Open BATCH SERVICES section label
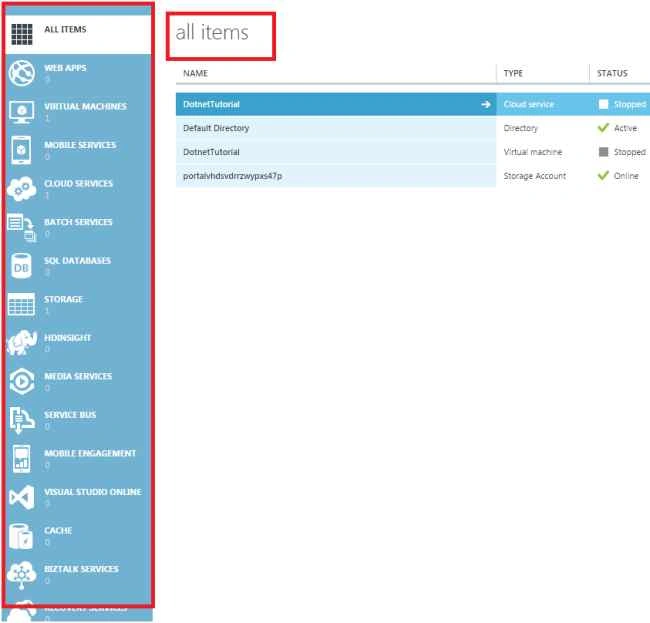 click(78, 222)
